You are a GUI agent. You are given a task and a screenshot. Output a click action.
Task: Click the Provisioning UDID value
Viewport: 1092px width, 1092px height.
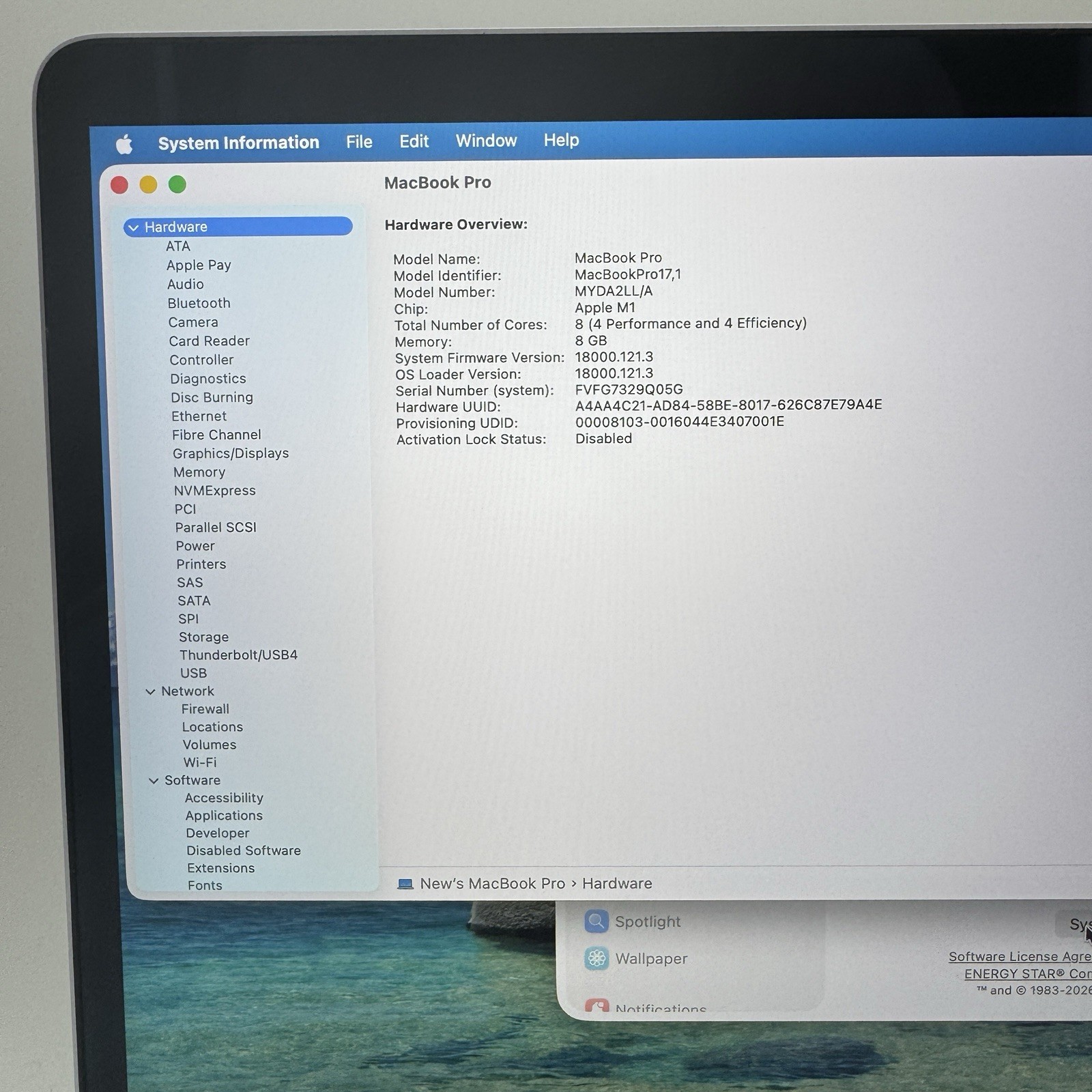680,422
